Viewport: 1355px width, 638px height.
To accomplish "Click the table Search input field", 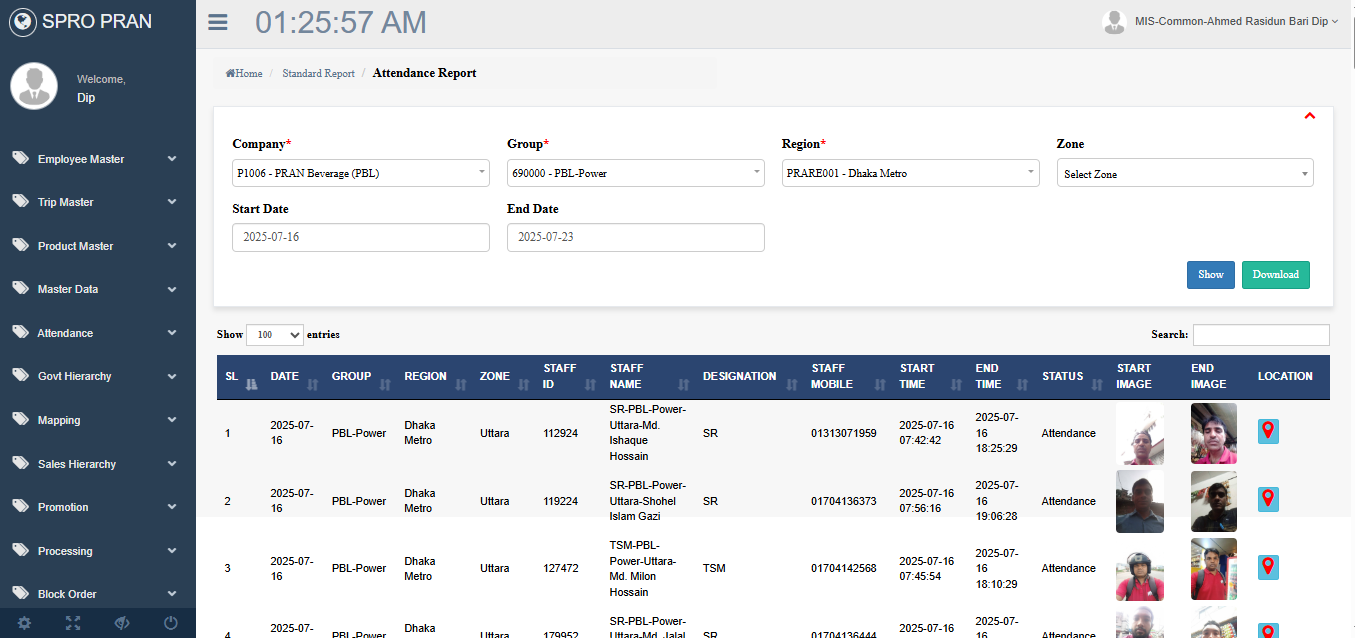I will (x=1260, y=335).
